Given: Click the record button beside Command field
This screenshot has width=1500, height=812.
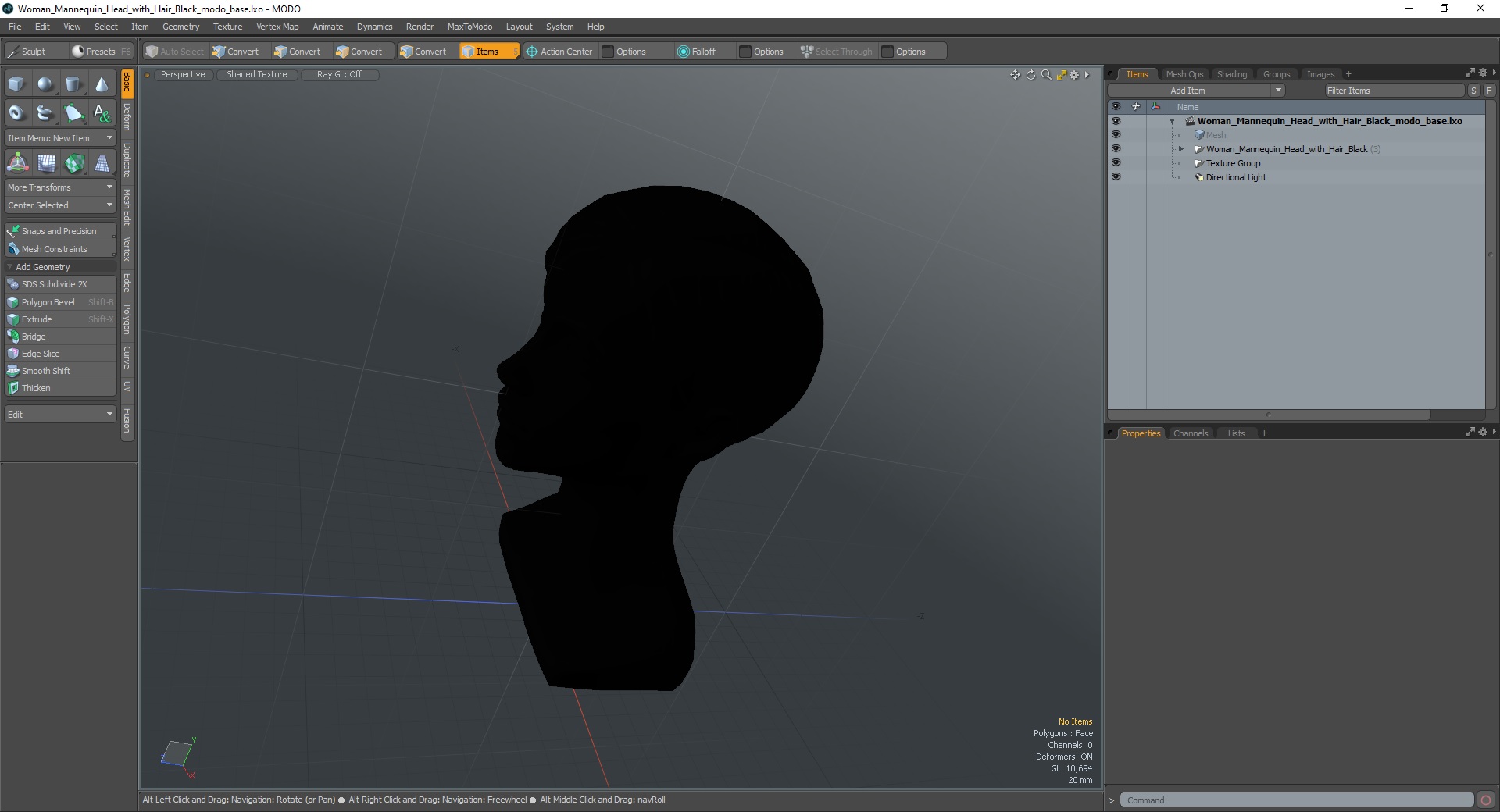Looking at the screenshot, I should tap(1486, 800).
